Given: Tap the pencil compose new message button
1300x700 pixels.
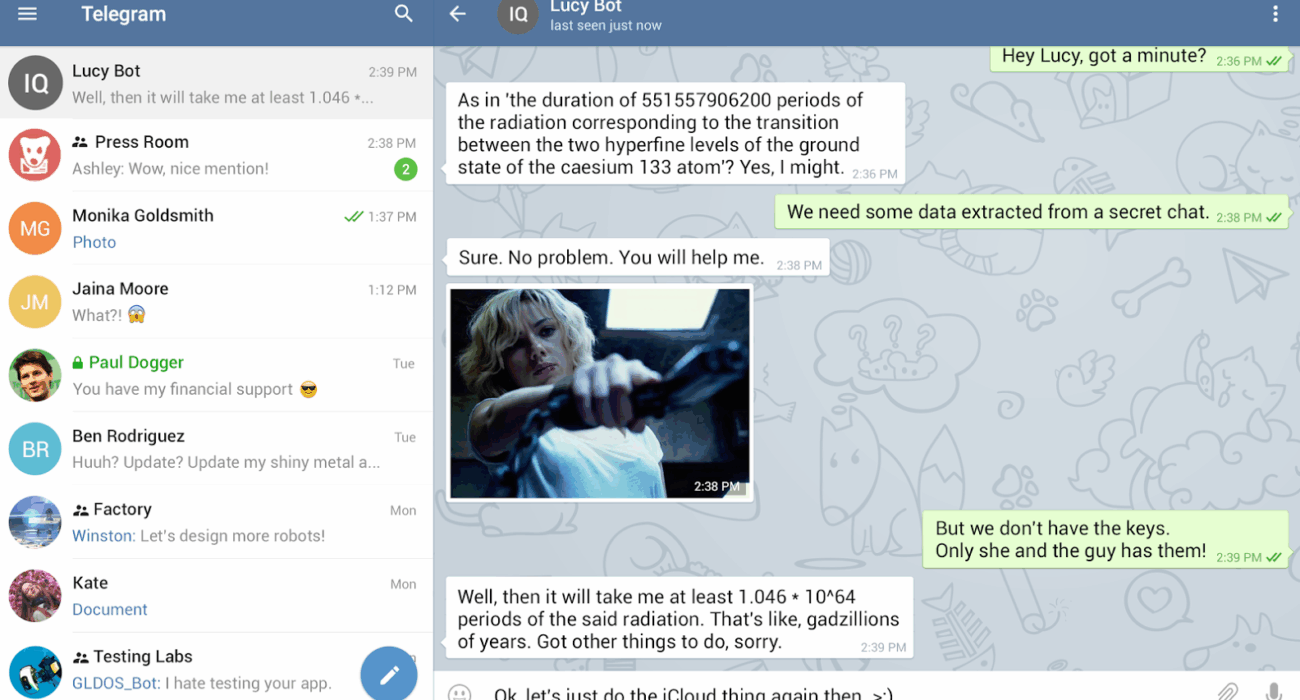Looking at the screenshot, I should point(388,674).
